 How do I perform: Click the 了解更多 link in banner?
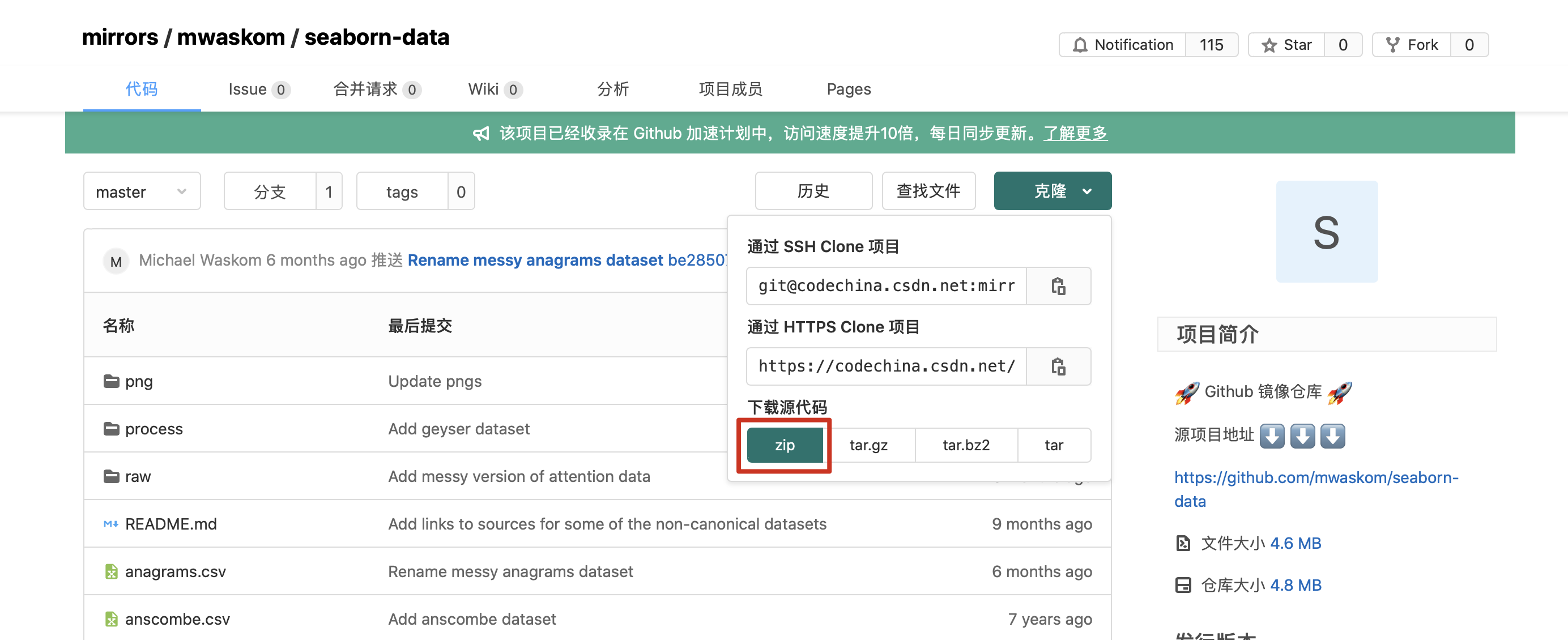pos(1076,133)
